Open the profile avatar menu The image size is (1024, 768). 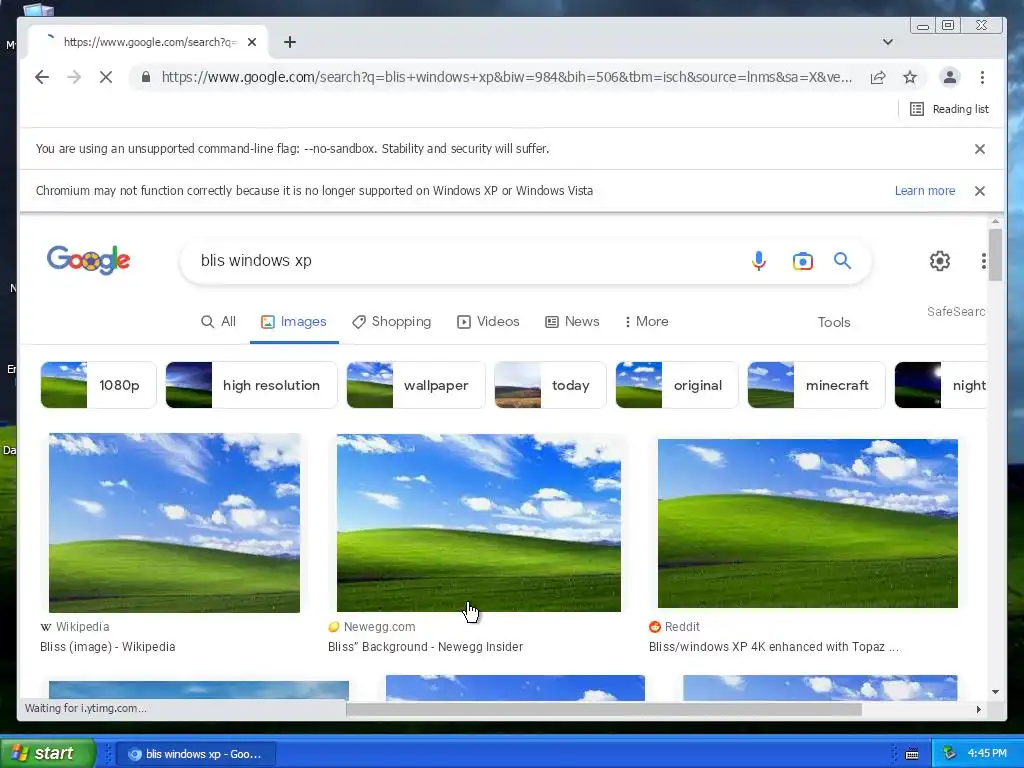coord(950,77)
